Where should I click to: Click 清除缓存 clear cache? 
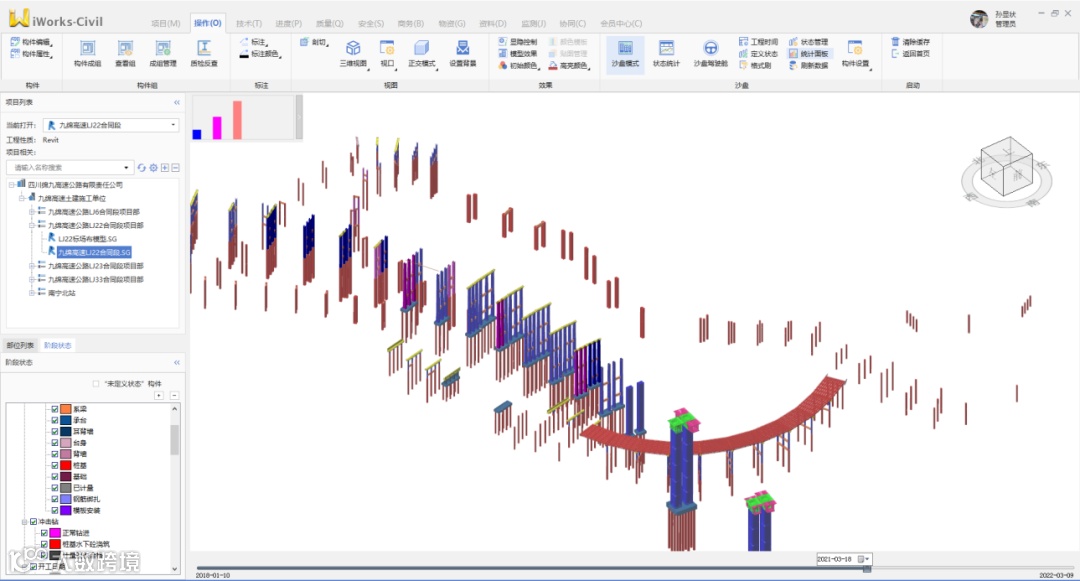tap(911, 42)
